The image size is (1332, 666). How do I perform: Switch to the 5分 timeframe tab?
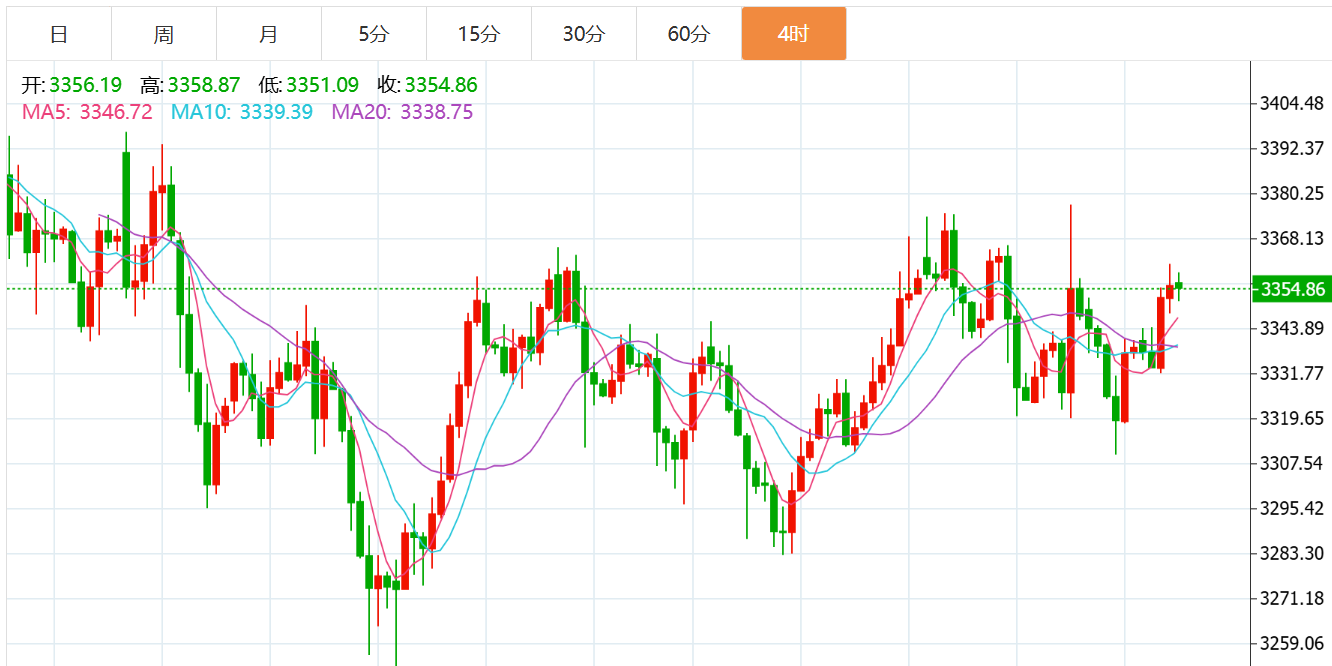tap(374, 34)
